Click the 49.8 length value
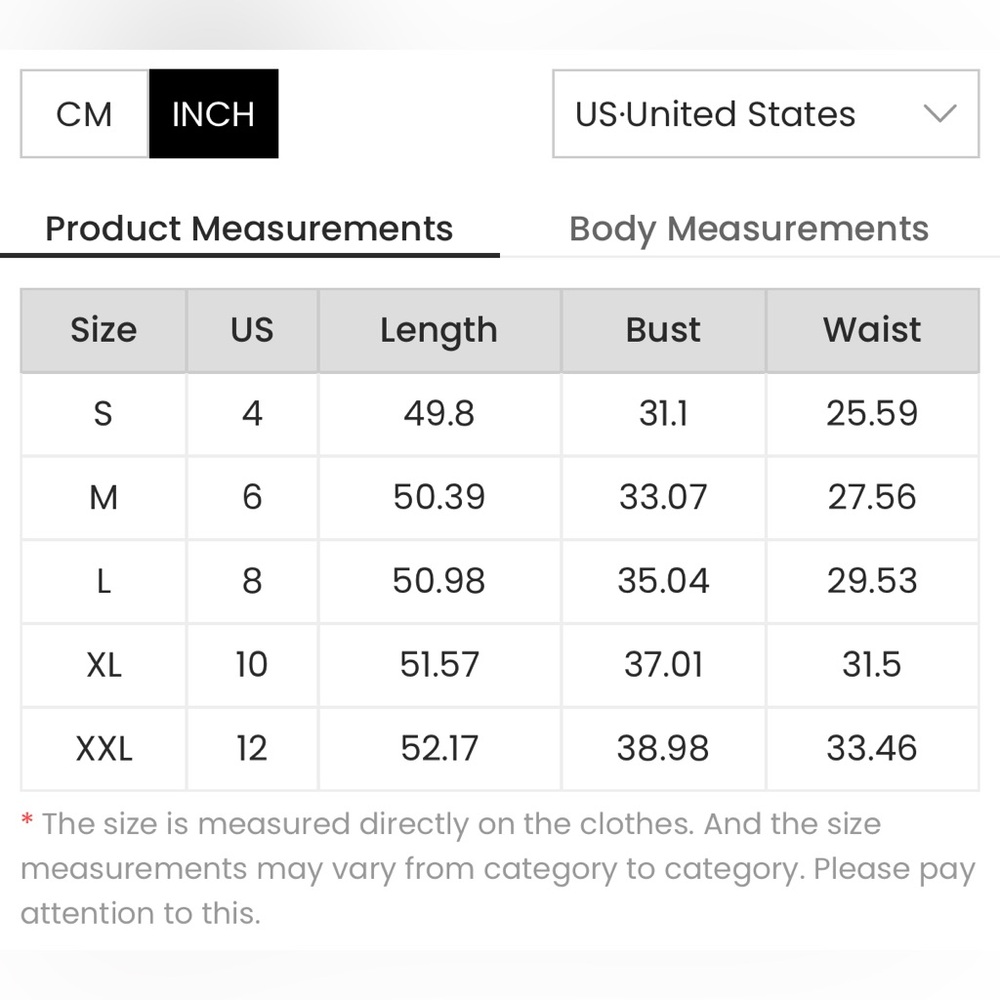1000x1000 pixels. 439,413
